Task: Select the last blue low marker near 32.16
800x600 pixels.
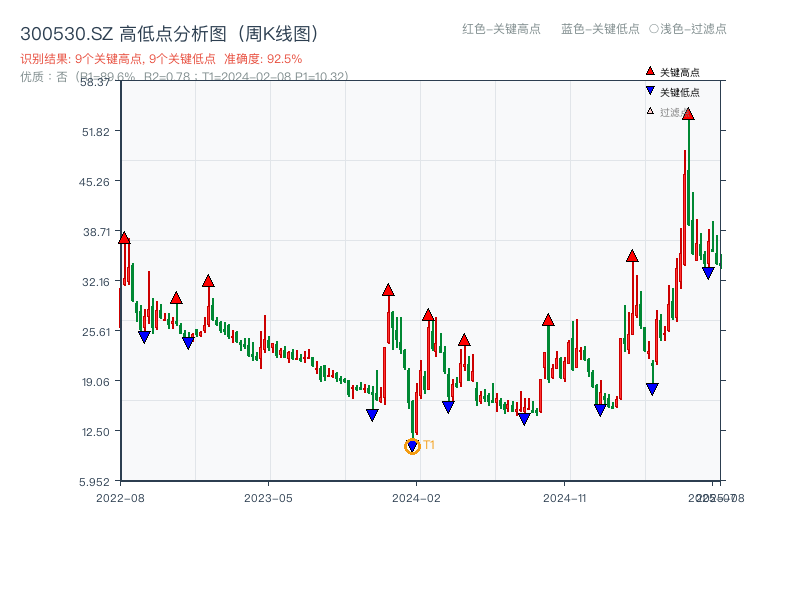Action: [x=708, y=273]
